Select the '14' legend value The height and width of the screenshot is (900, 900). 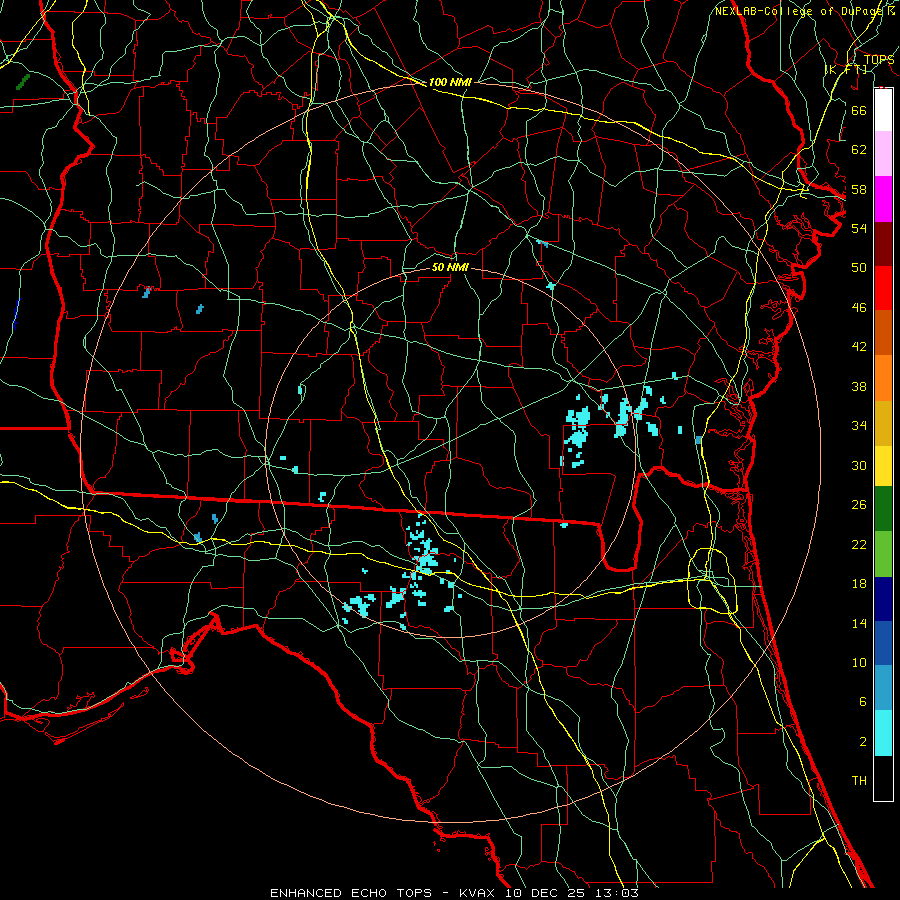(859, 623)
